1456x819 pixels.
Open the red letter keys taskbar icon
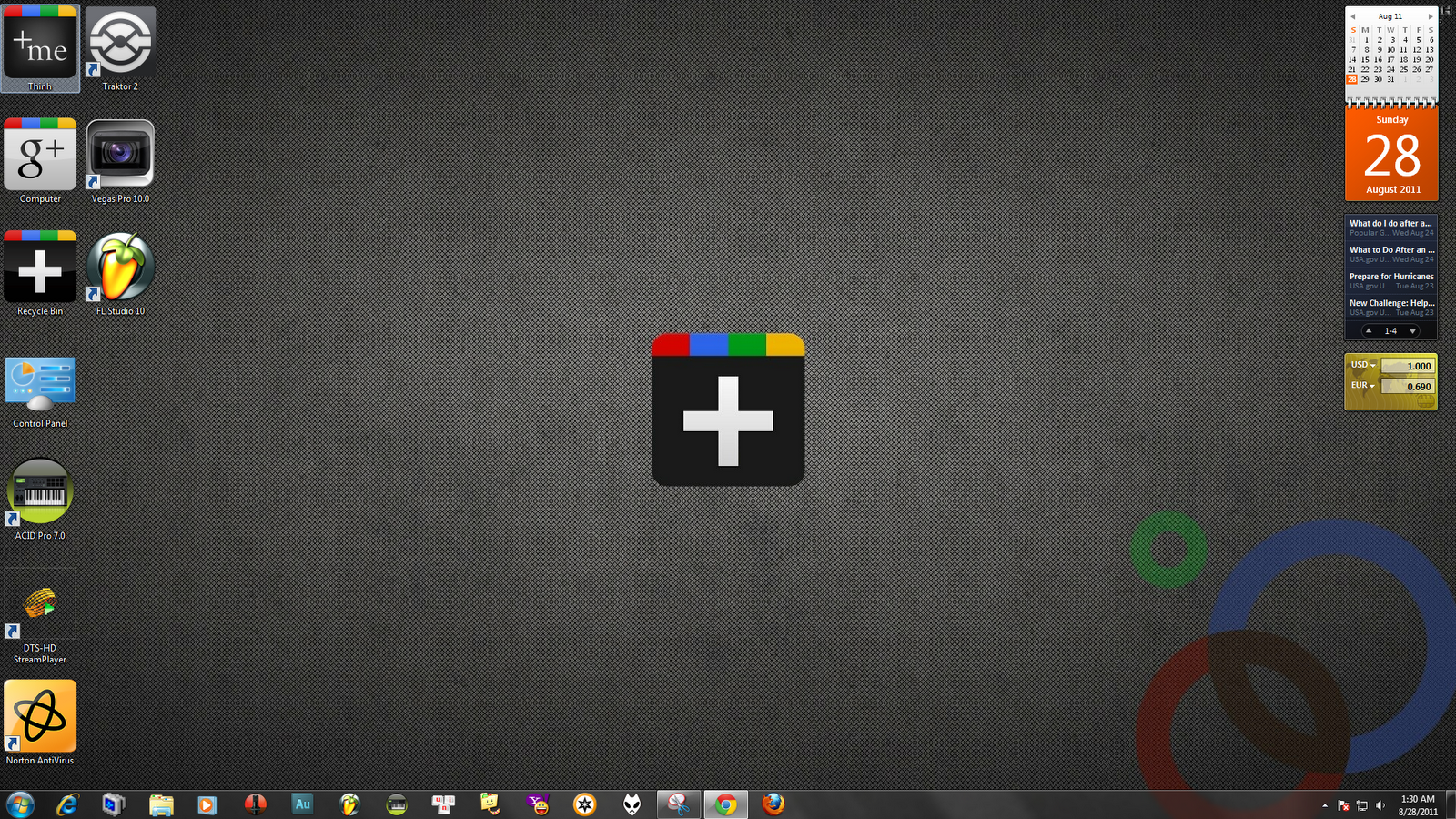tap(444, 804)
